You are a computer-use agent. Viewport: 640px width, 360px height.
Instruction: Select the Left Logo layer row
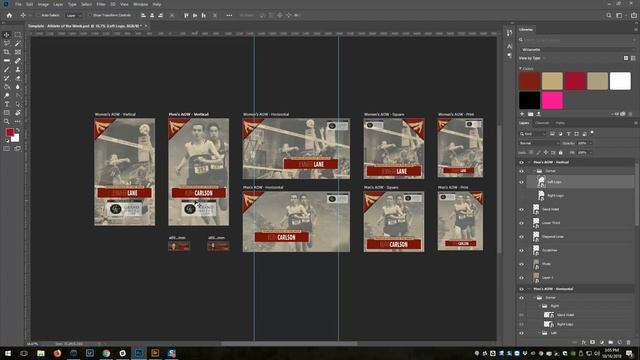point(580,182)
